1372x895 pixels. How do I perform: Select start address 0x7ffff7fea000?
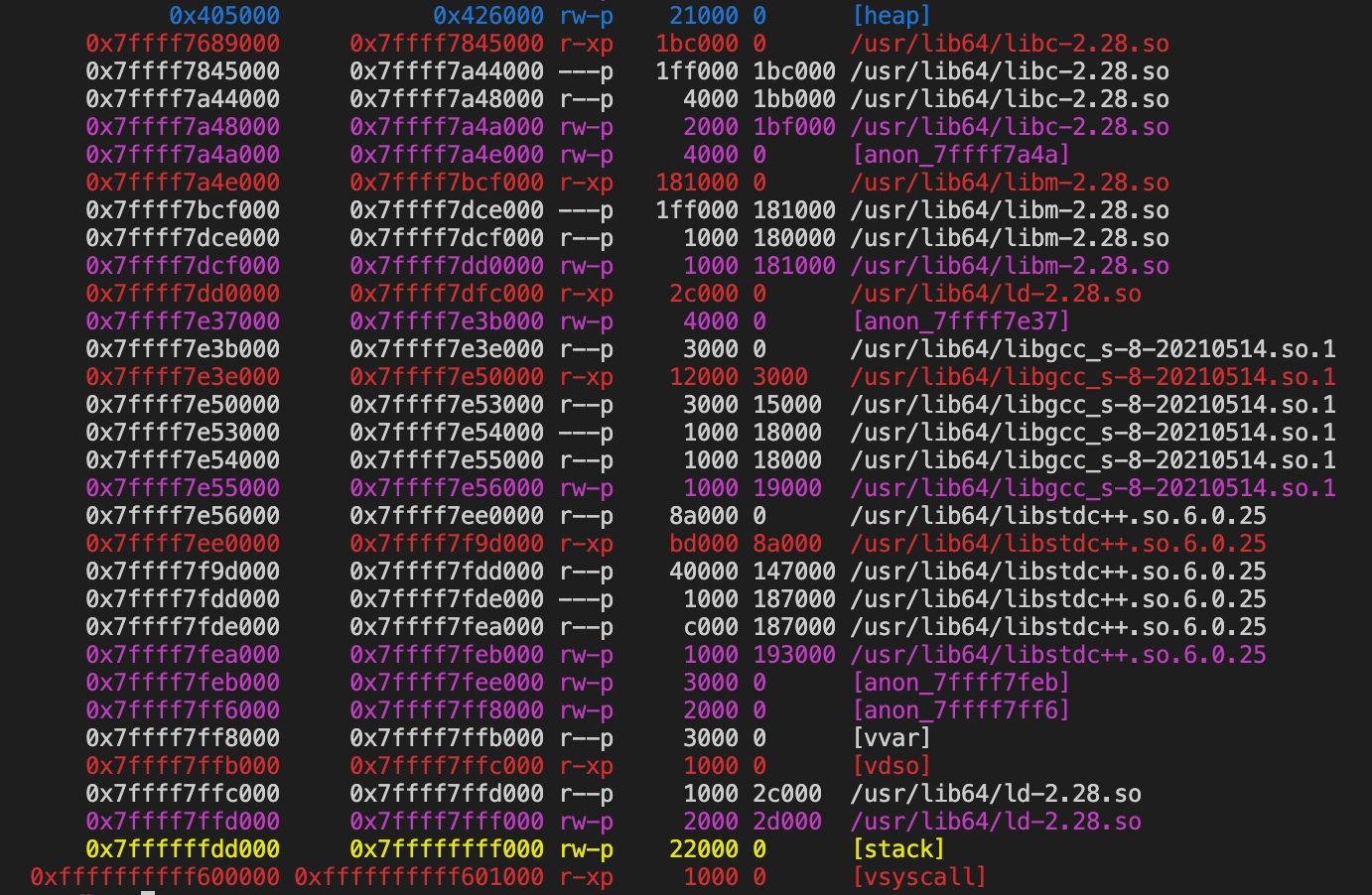click(183, 655)
